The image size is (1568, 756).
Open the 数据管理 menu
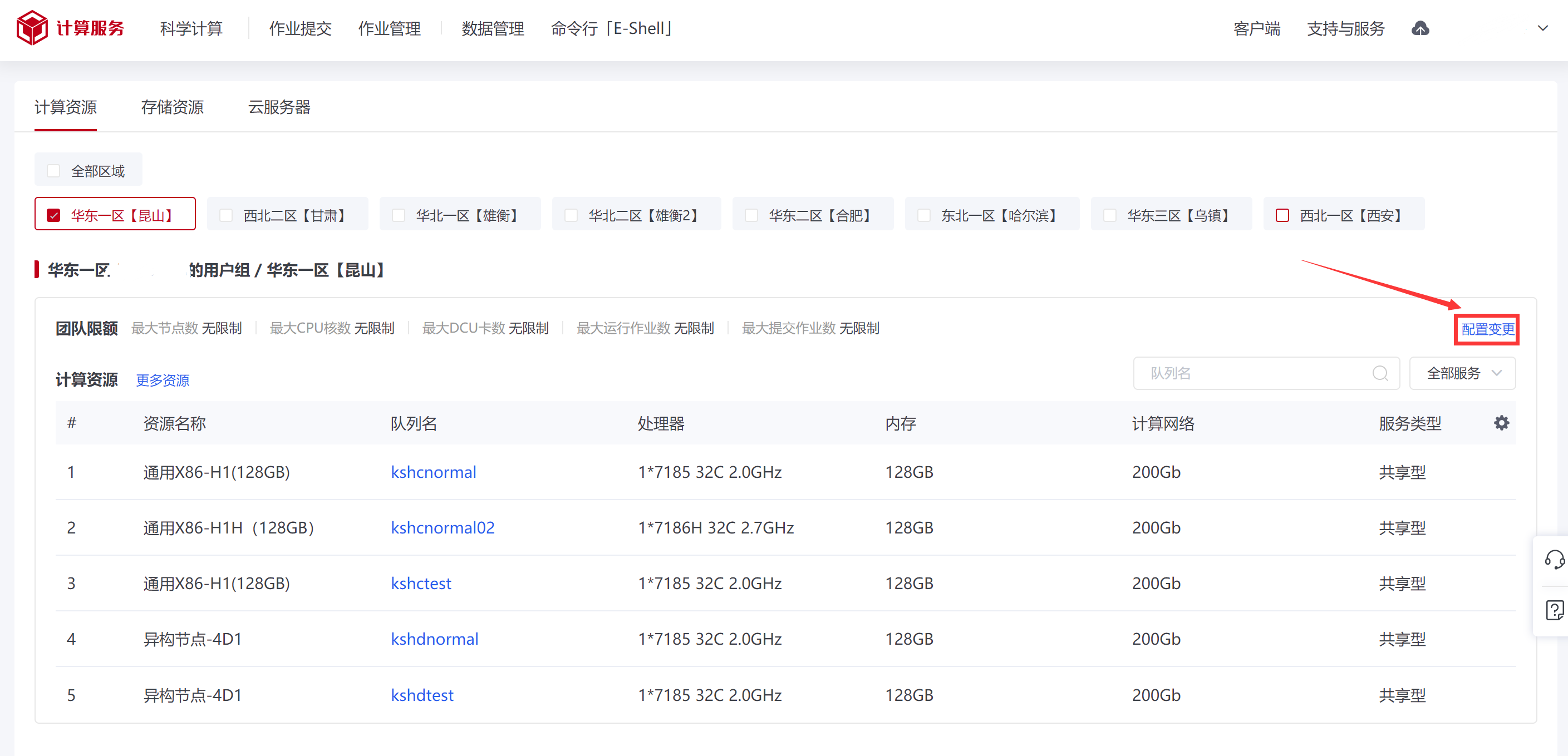coord(493,28)
